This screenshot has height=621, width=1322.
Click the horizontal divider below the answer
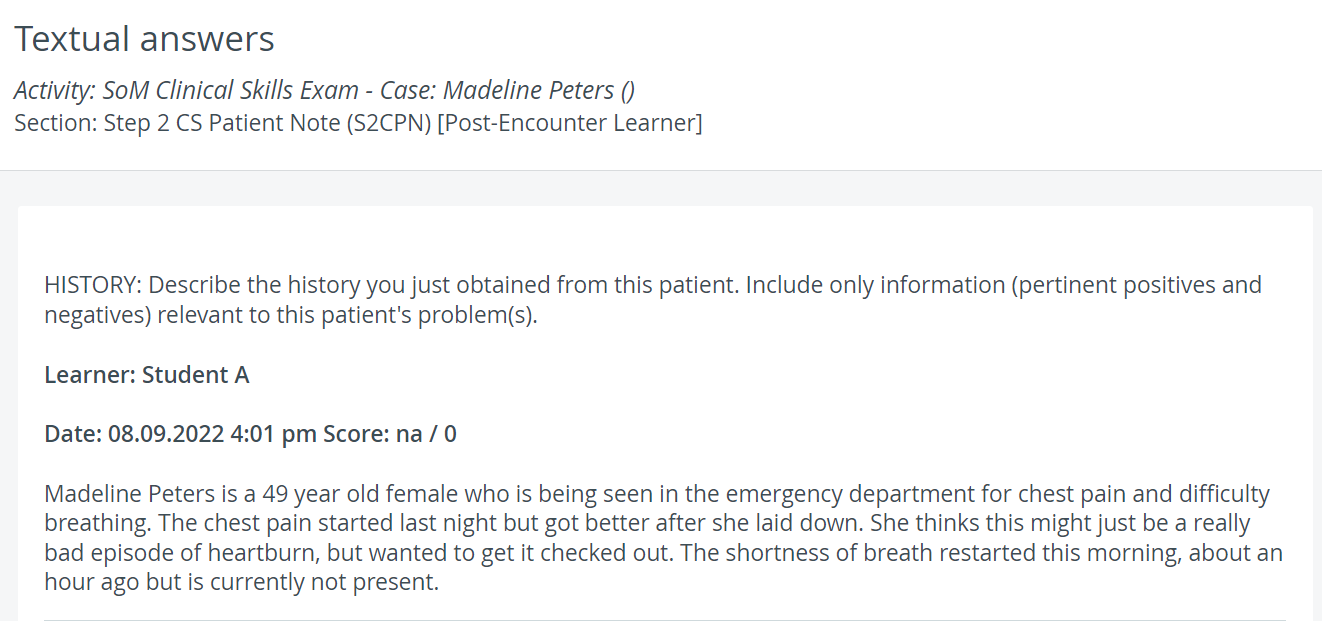coord(665,620)
